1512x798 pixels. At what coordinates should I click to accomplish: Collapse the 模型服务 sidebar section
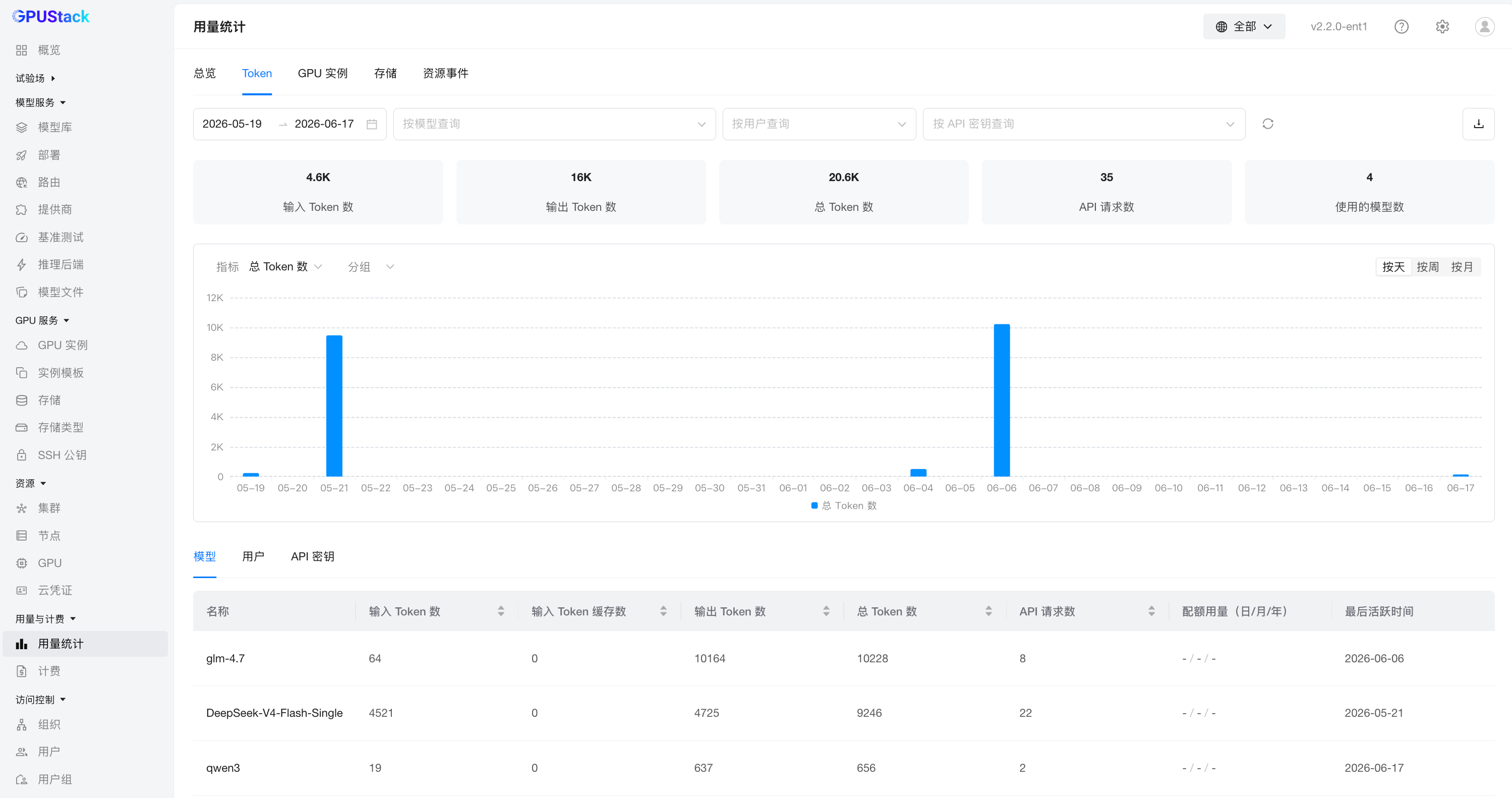(x=40, y=103)
